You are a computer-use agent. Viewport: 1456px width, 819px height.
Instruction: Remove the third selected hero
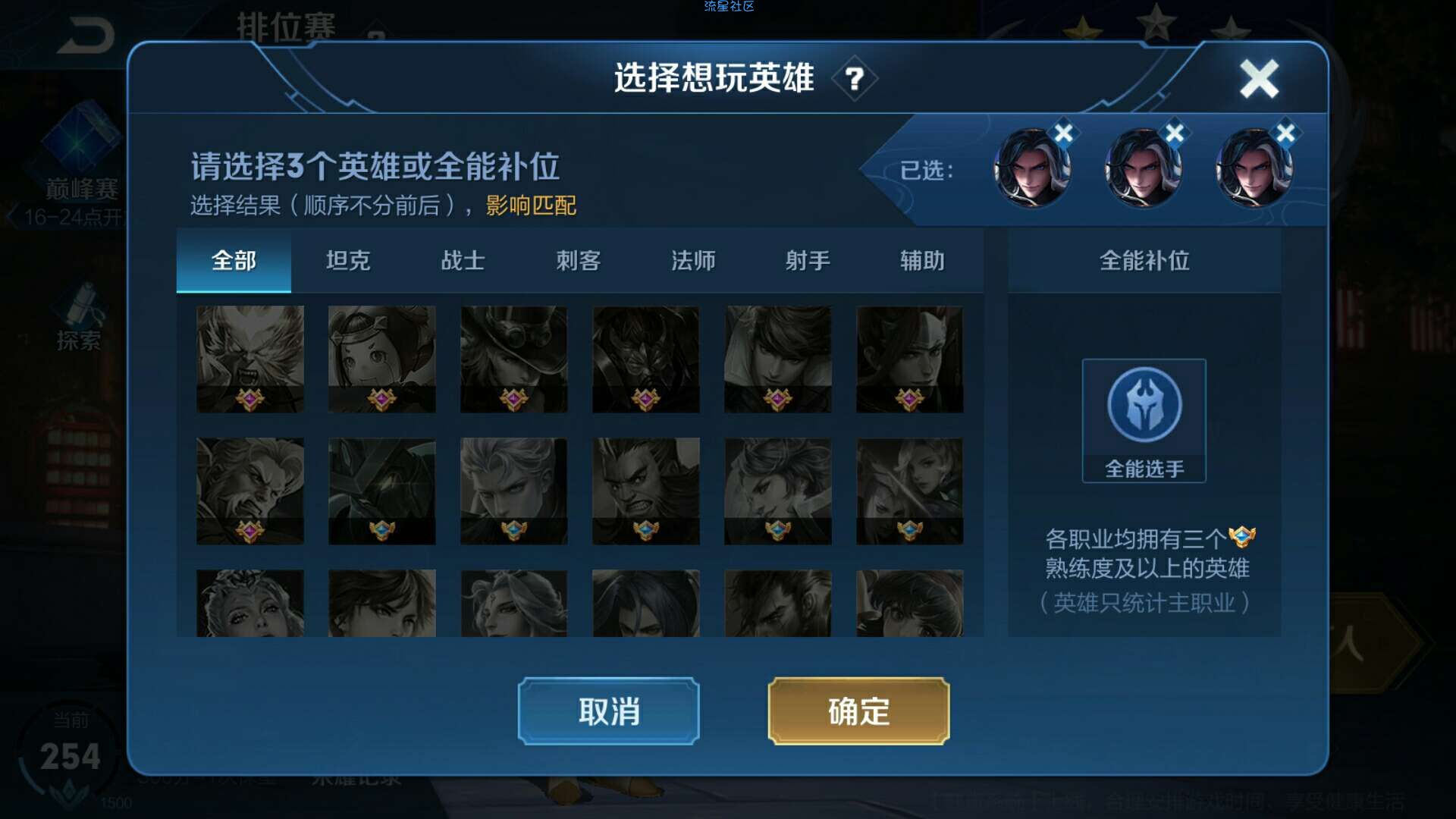pos(1285,133)
